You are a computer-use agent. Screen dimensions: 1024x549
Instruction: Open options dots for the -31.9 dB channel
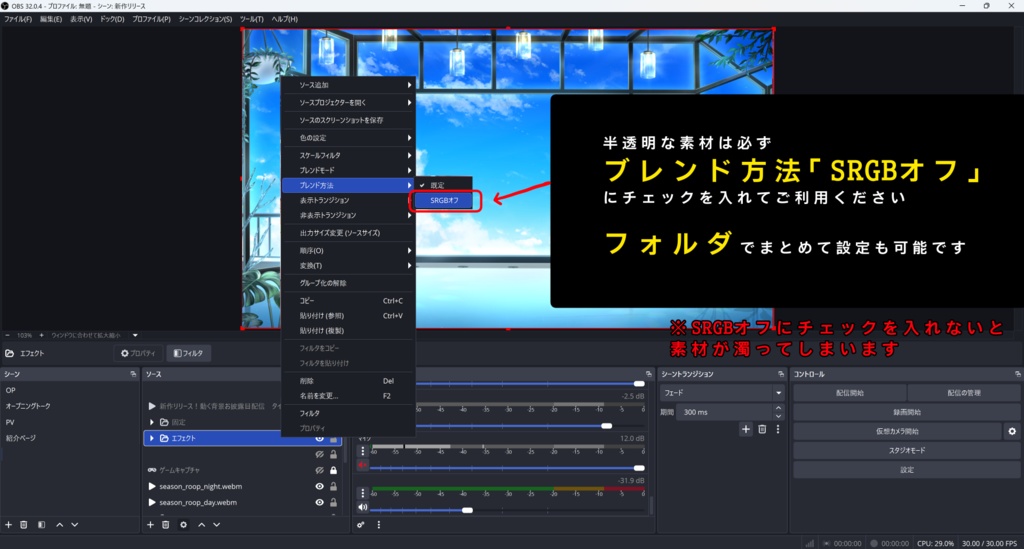362,493
